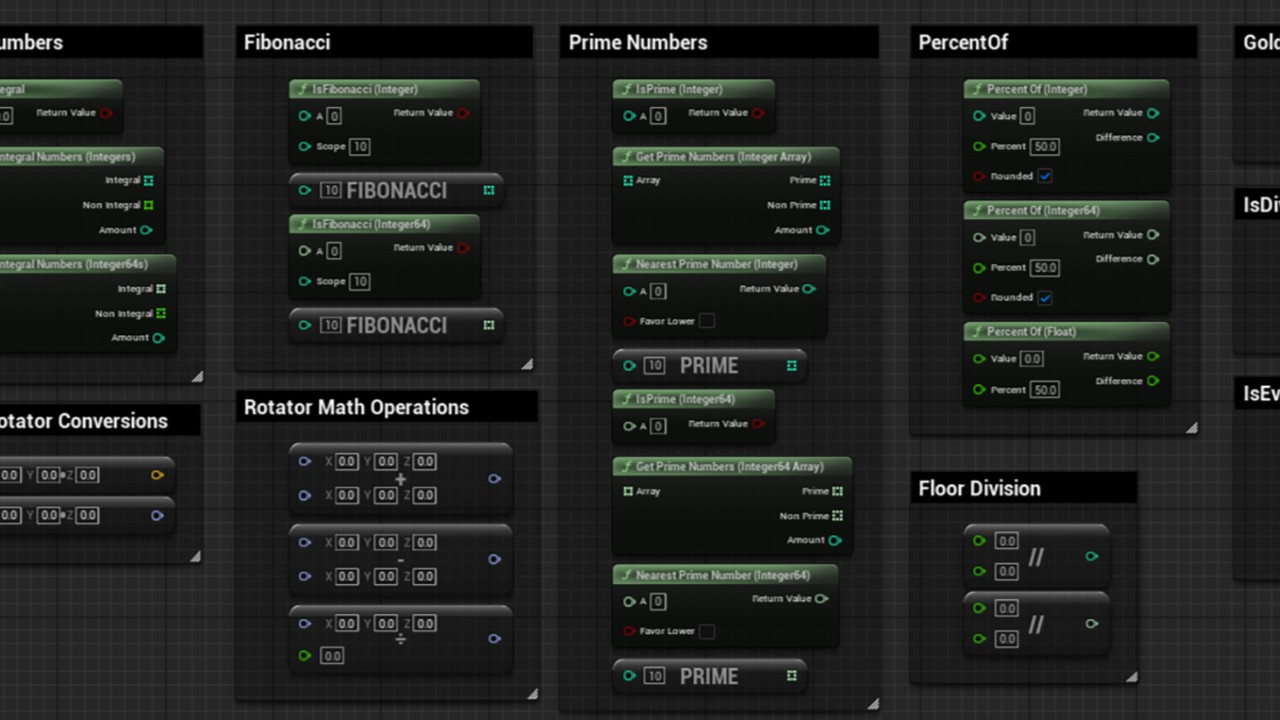Click resize handle of Floor Division comment

click(1131, 677)
